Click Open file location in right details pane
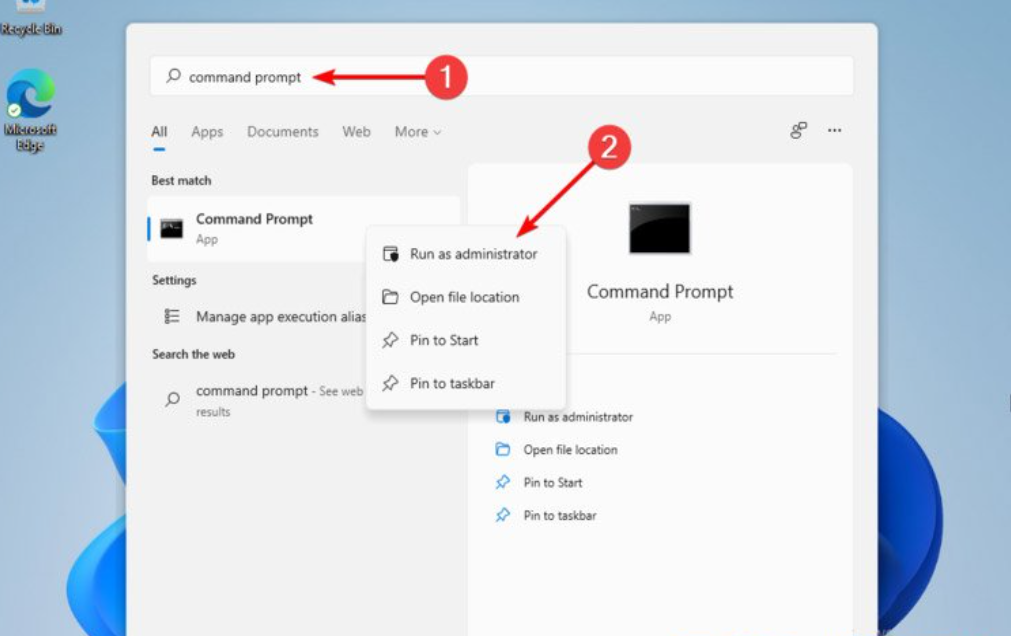This screenshot has width=1011, height=636. pos(570,450)
